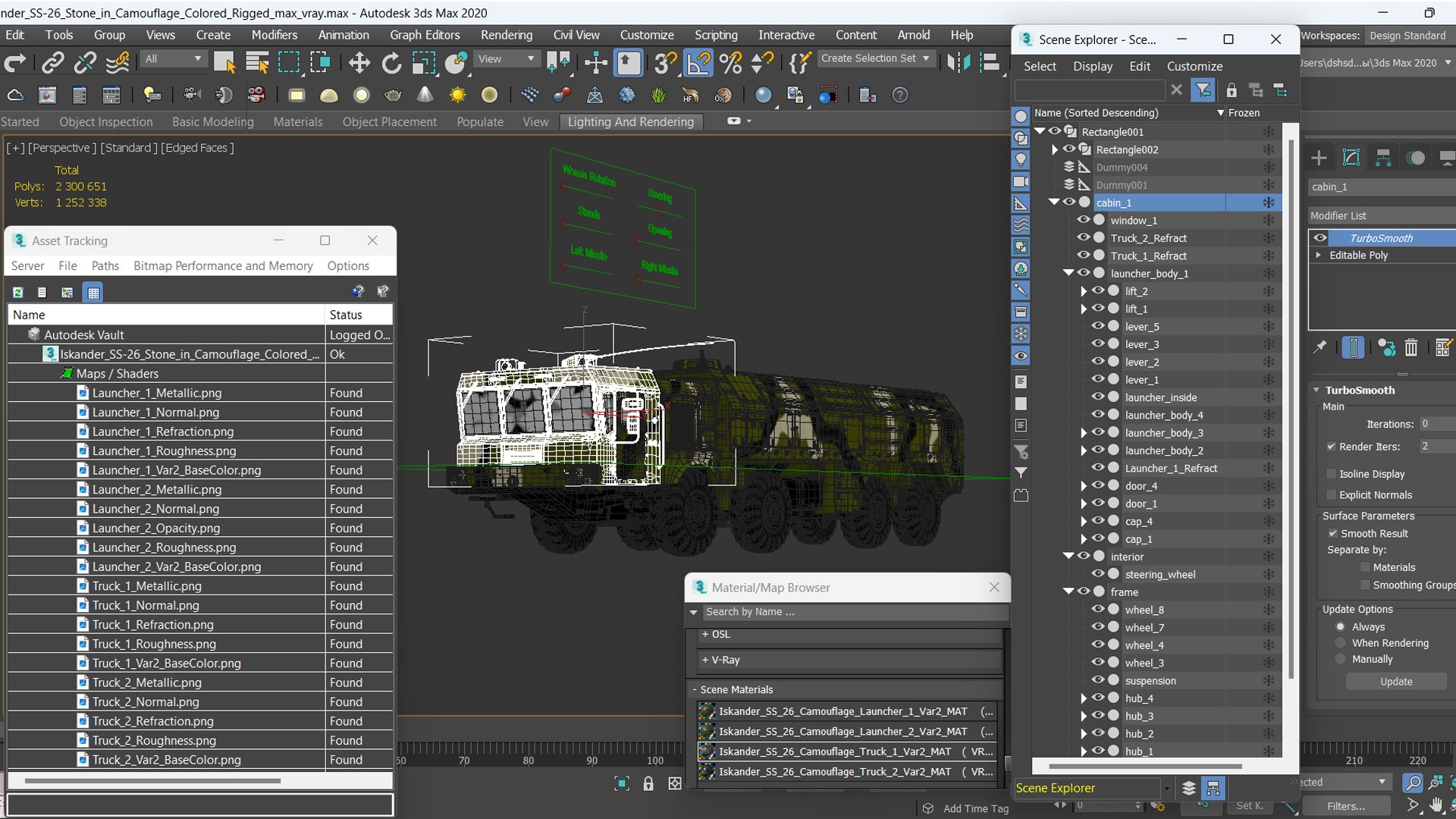1456x819 pixels.
Task: Collapse launcher_body_1 node
Action: (1068, 272)
